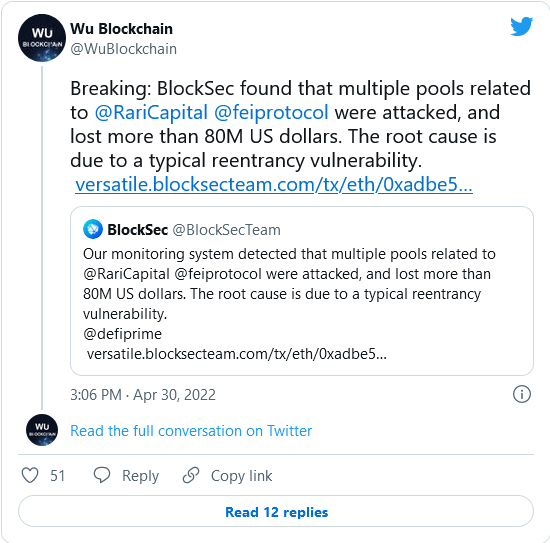Click the @WuBlockchain handle
The height and width of the screenshot is (543, 550).
point(123,49)
